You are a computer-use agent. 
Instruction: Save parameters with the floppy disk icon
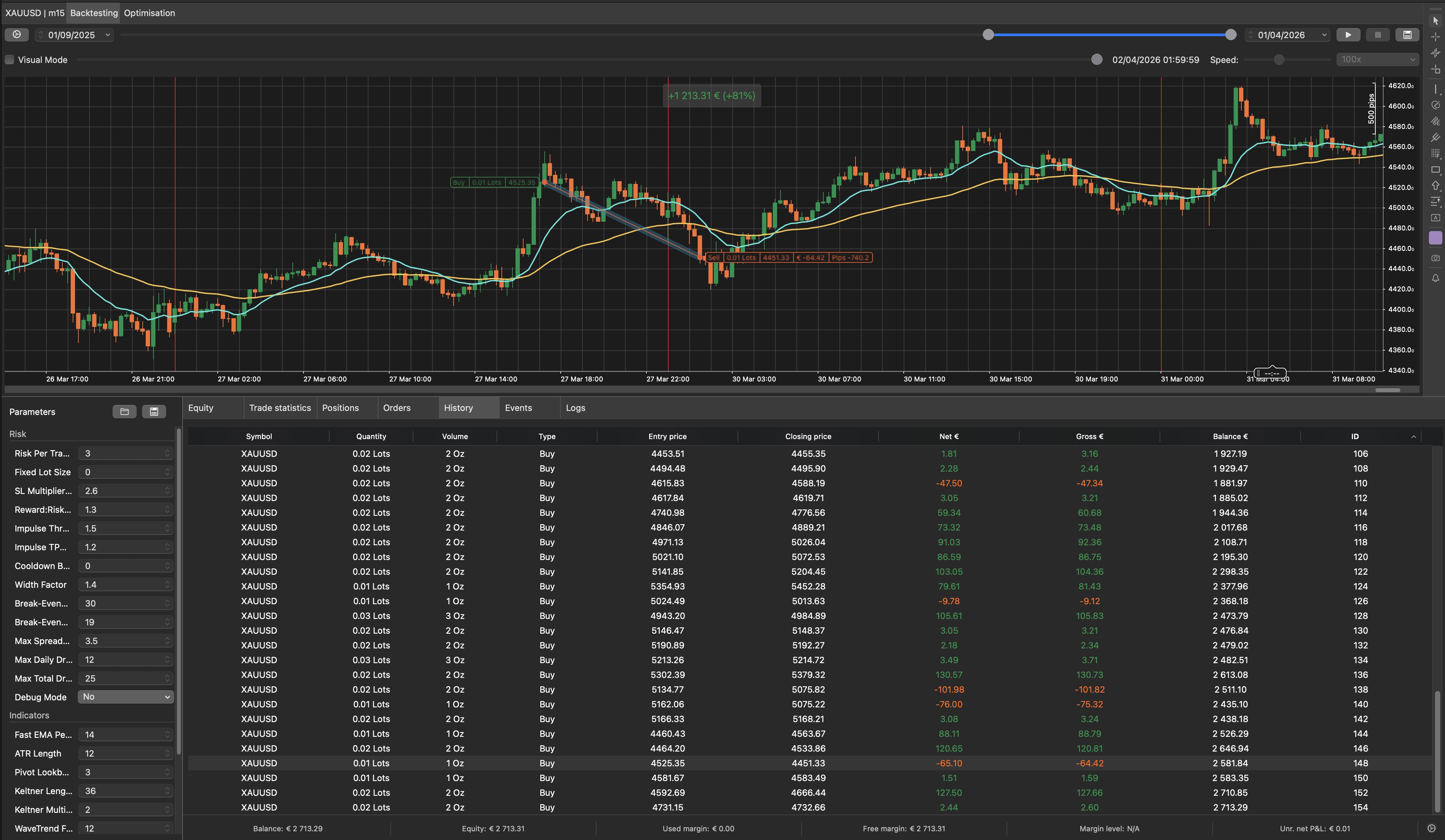pos(154,412)
